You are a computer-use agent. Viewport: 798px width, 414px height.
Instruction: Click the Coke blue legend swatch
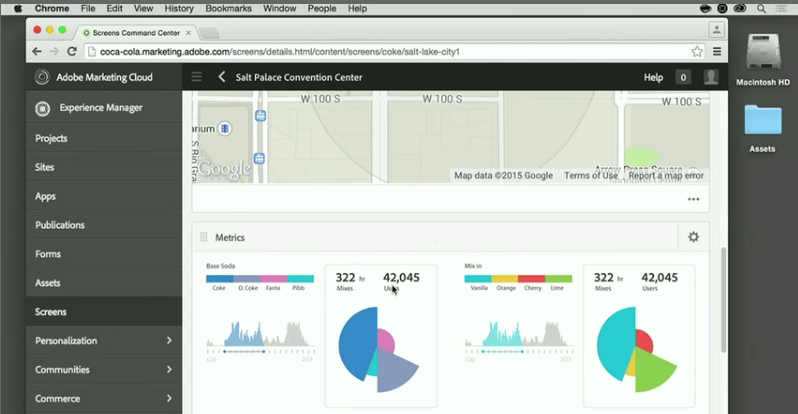point(219,279)
